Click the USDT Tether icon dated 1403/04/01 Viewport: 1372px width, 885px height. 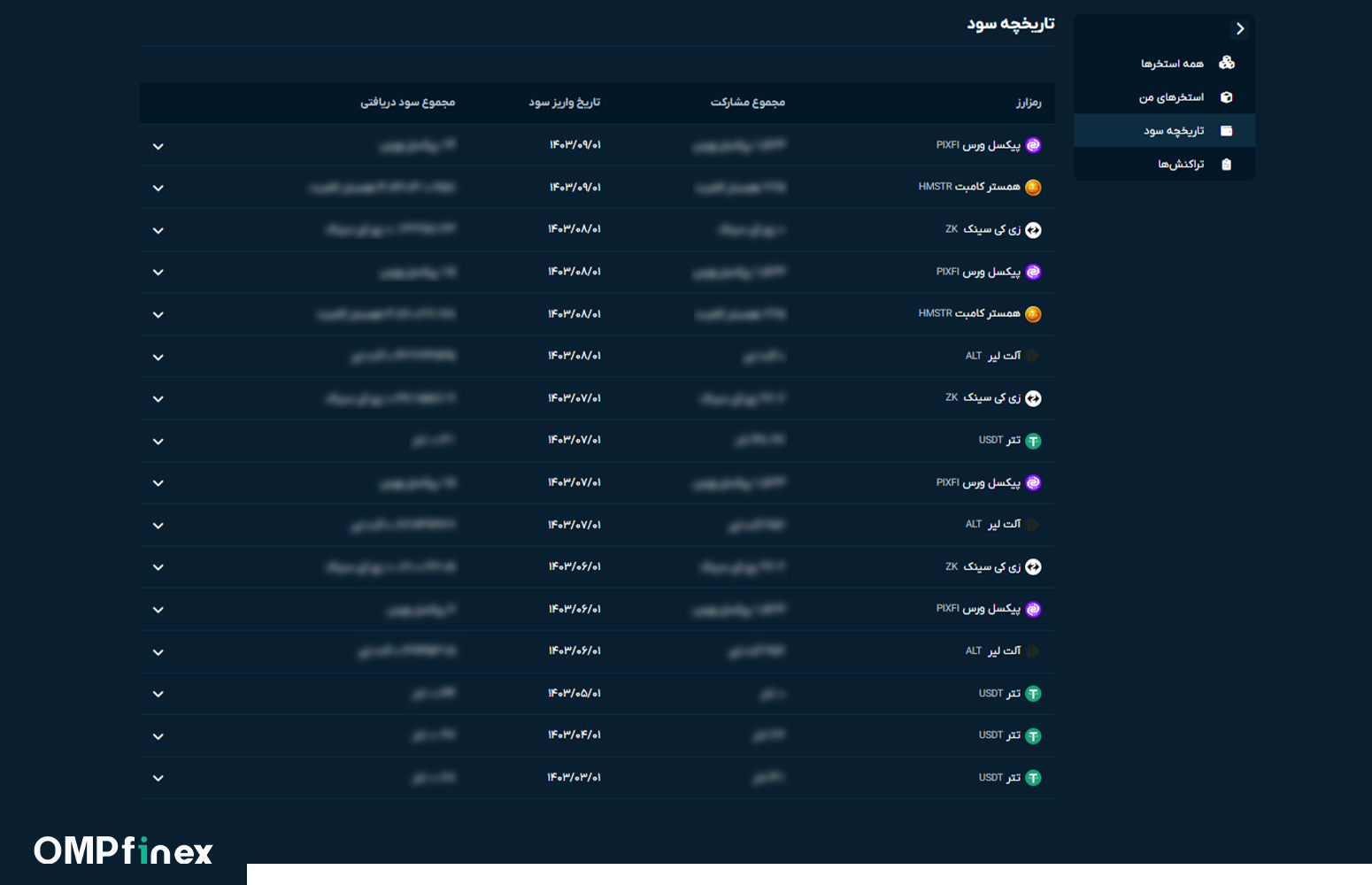1033,735
